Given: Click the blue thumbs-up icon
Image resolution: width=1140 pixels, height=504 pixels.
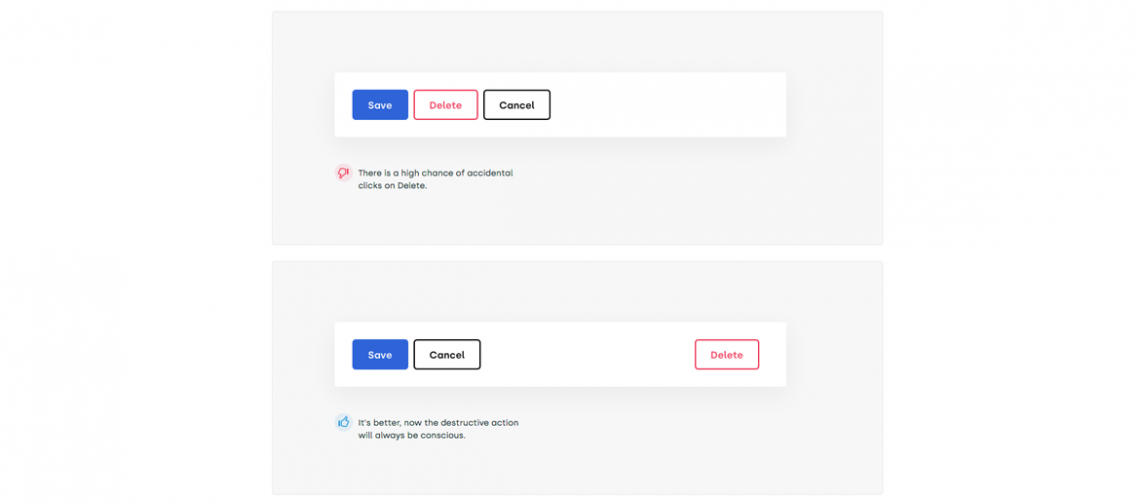Looking at the screenshot, I should coord(343,422).
